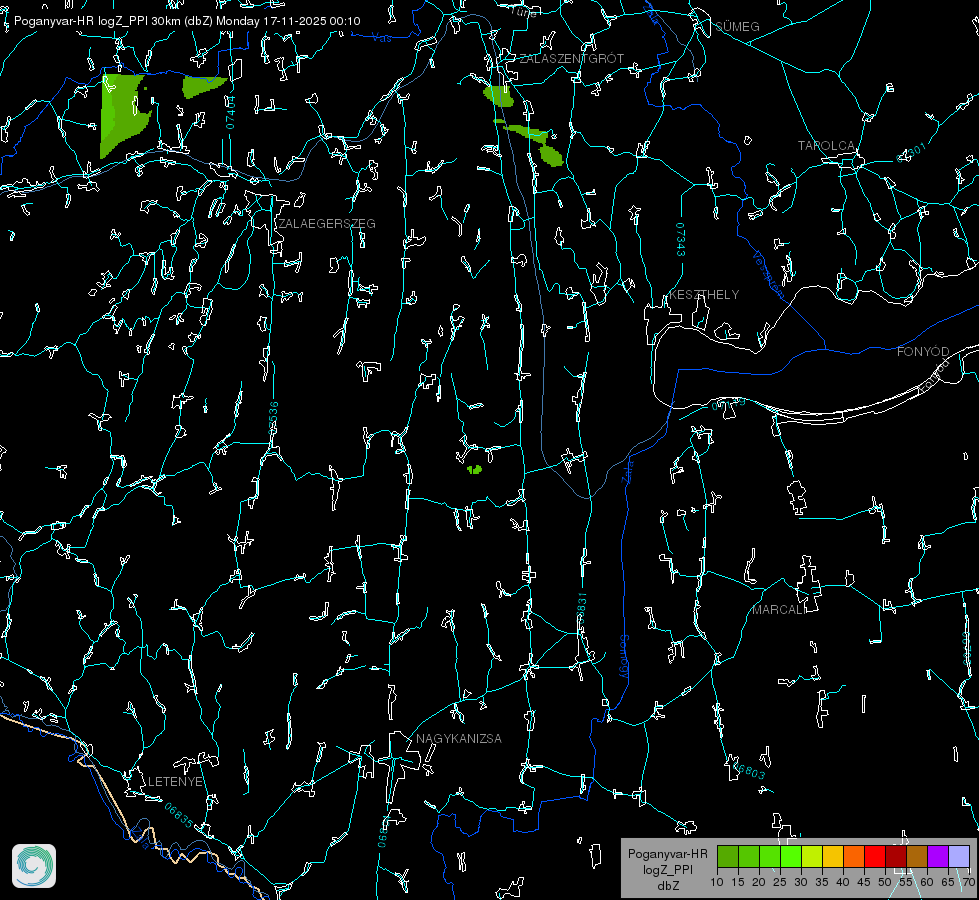The image size is (979, 900).
Task: Click the LETENYE city label
Action: click(175, 781)
